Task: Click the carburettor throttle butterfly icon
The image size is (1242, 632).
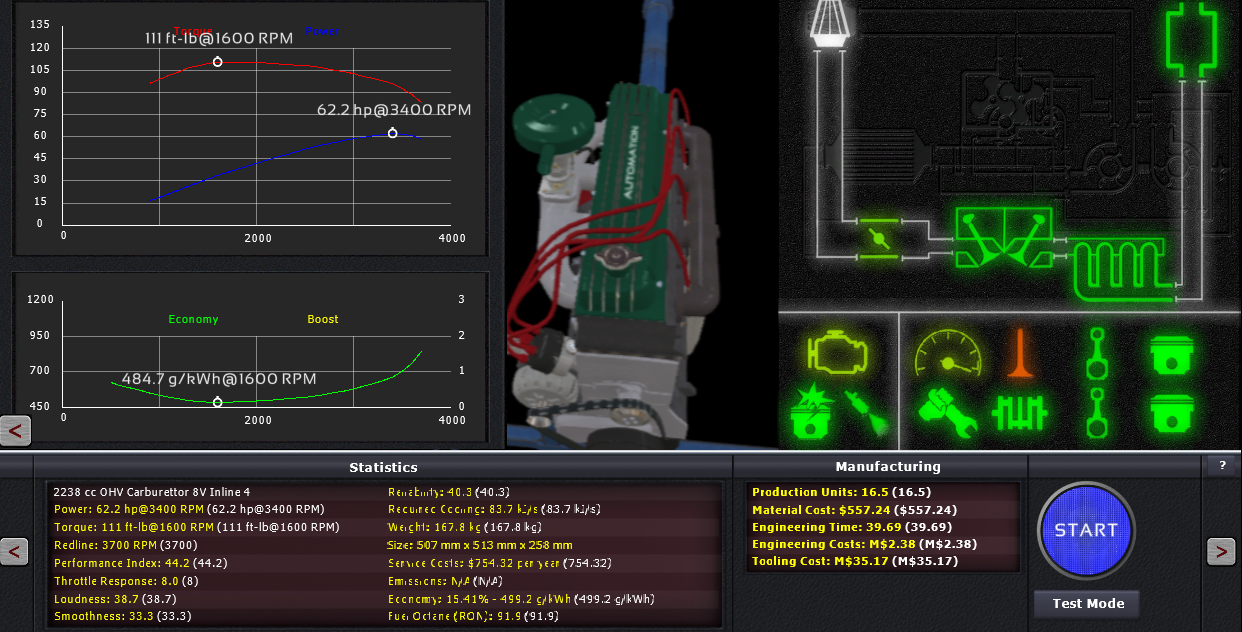Action: (879, 239)
